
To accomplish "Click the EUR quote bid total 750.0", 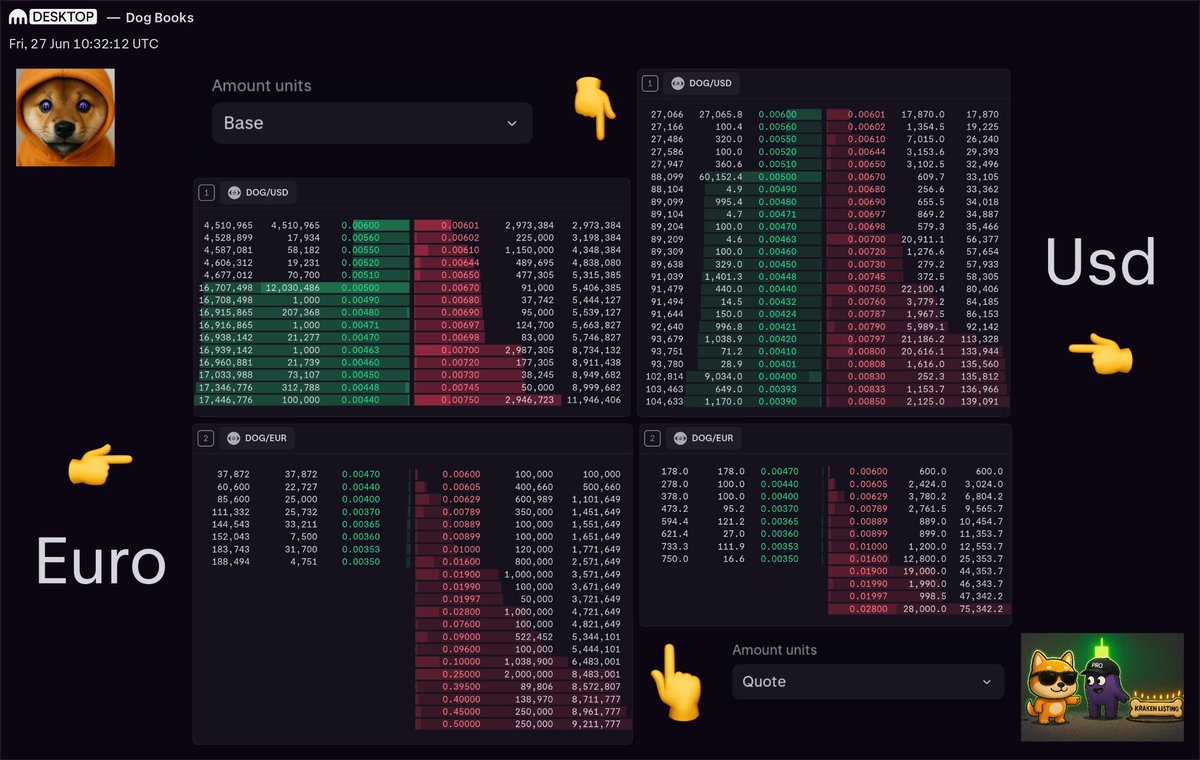I will coord(675,558).
